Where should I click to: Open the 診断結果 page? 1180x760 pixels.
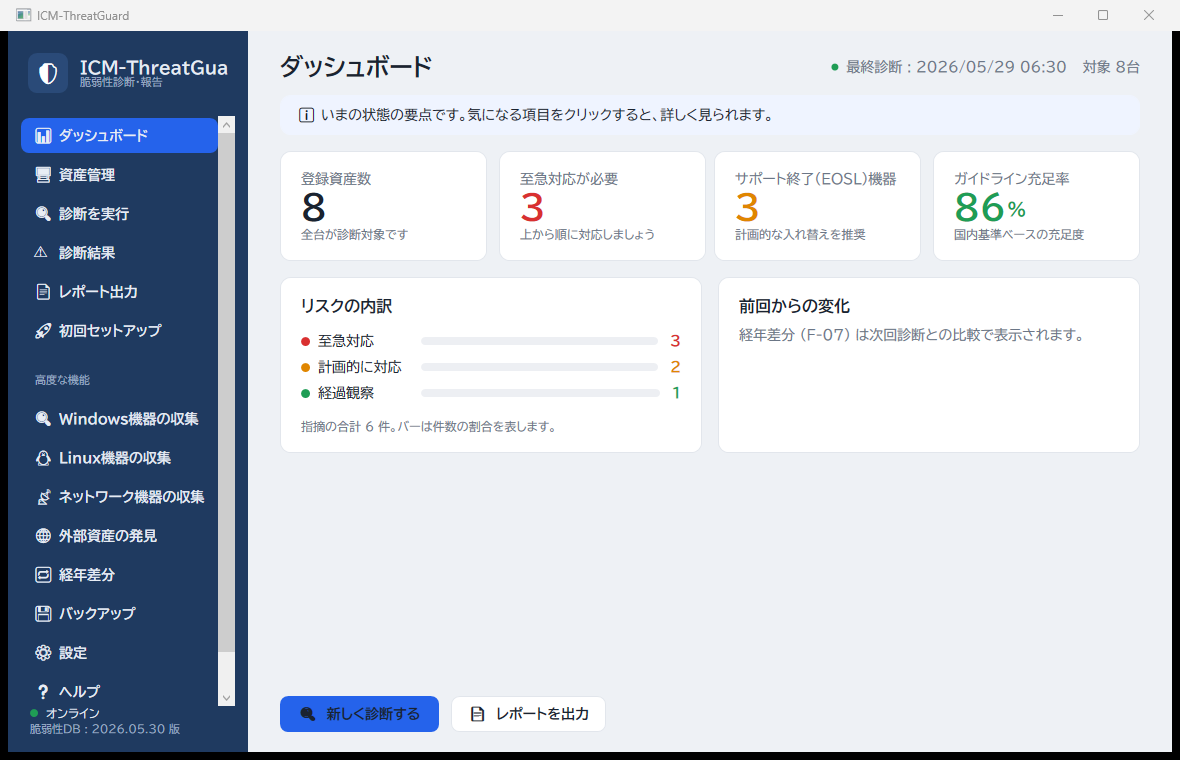tap(119, 253)
